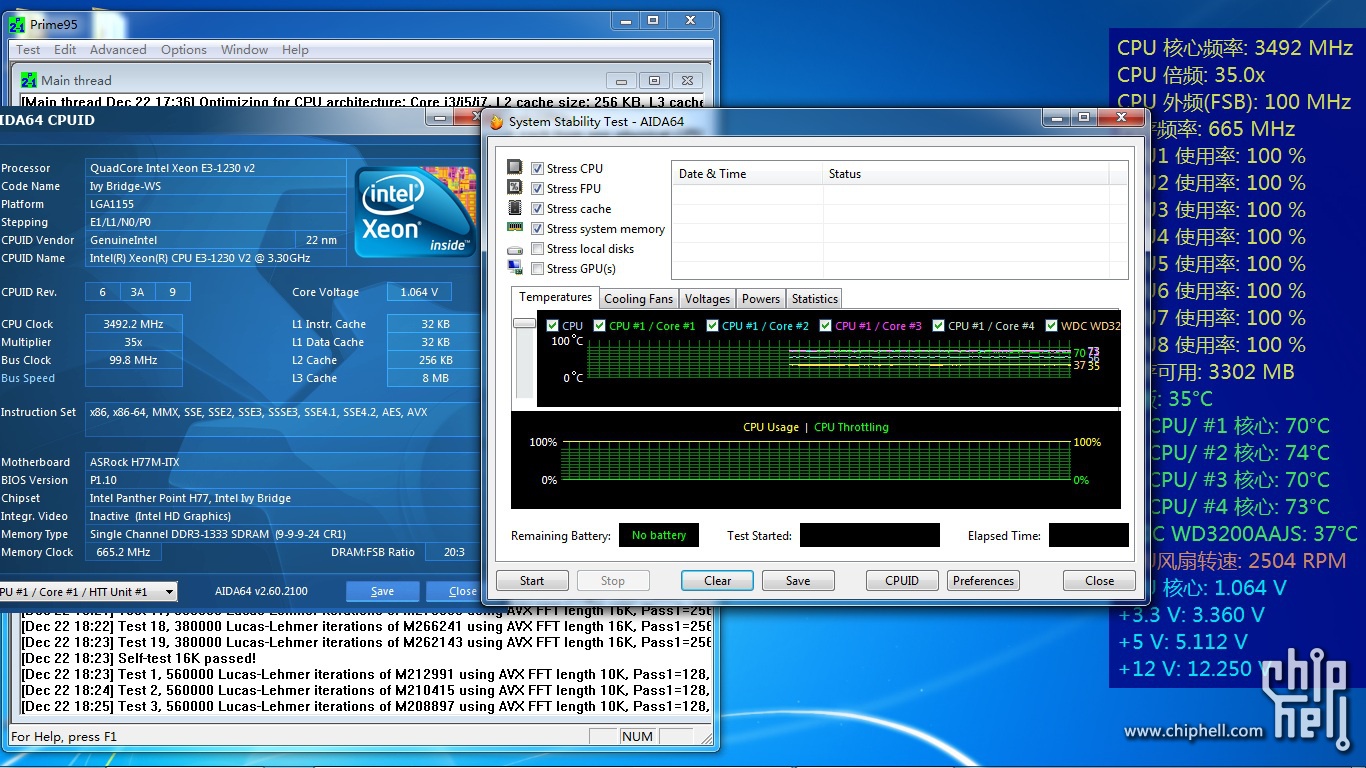This screenshot has height=768, width=1366.
Task: Click the Save button in Stability Test
Action: click(798, 581)
